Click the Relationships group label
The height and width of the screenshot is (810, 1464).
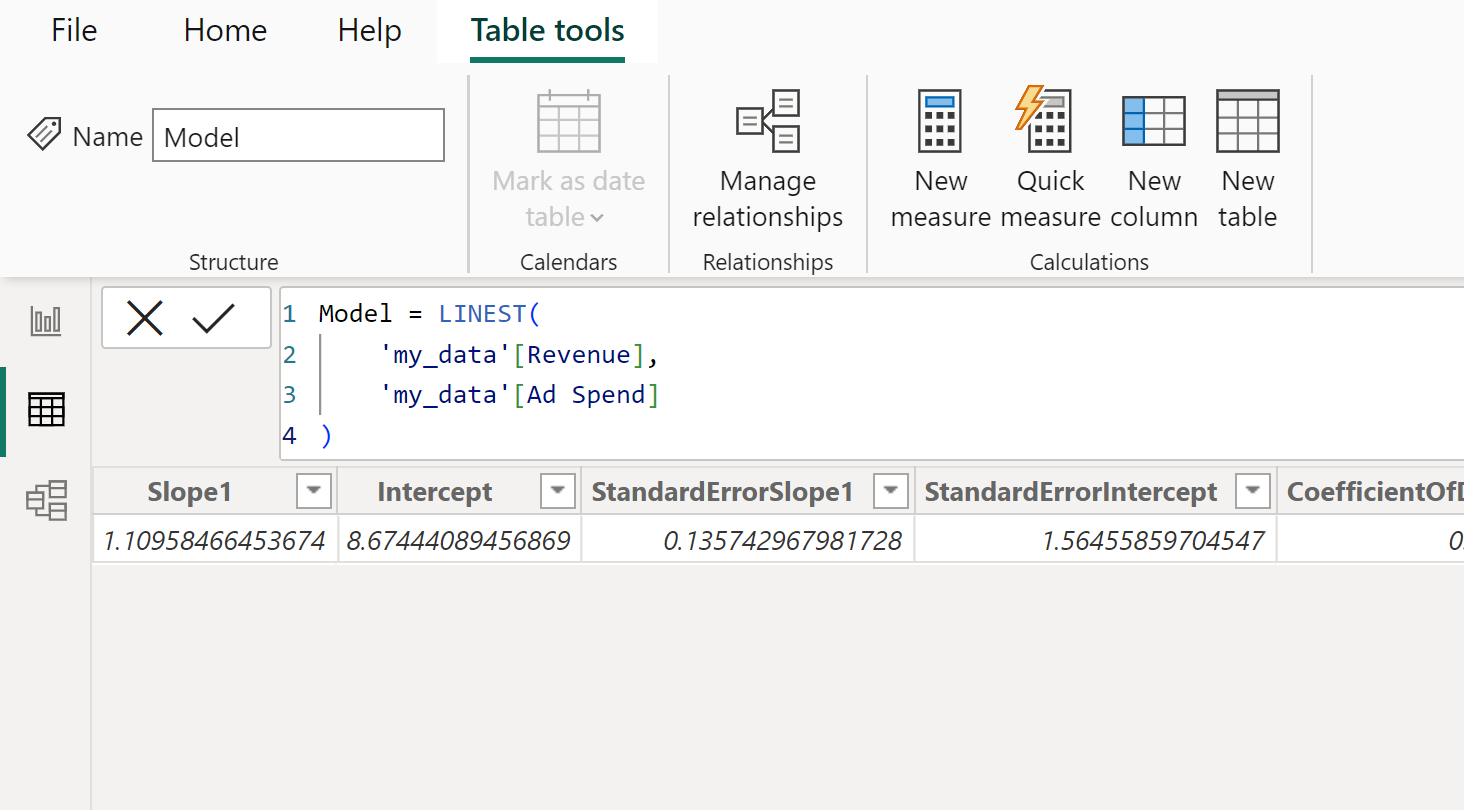(768, 262)
